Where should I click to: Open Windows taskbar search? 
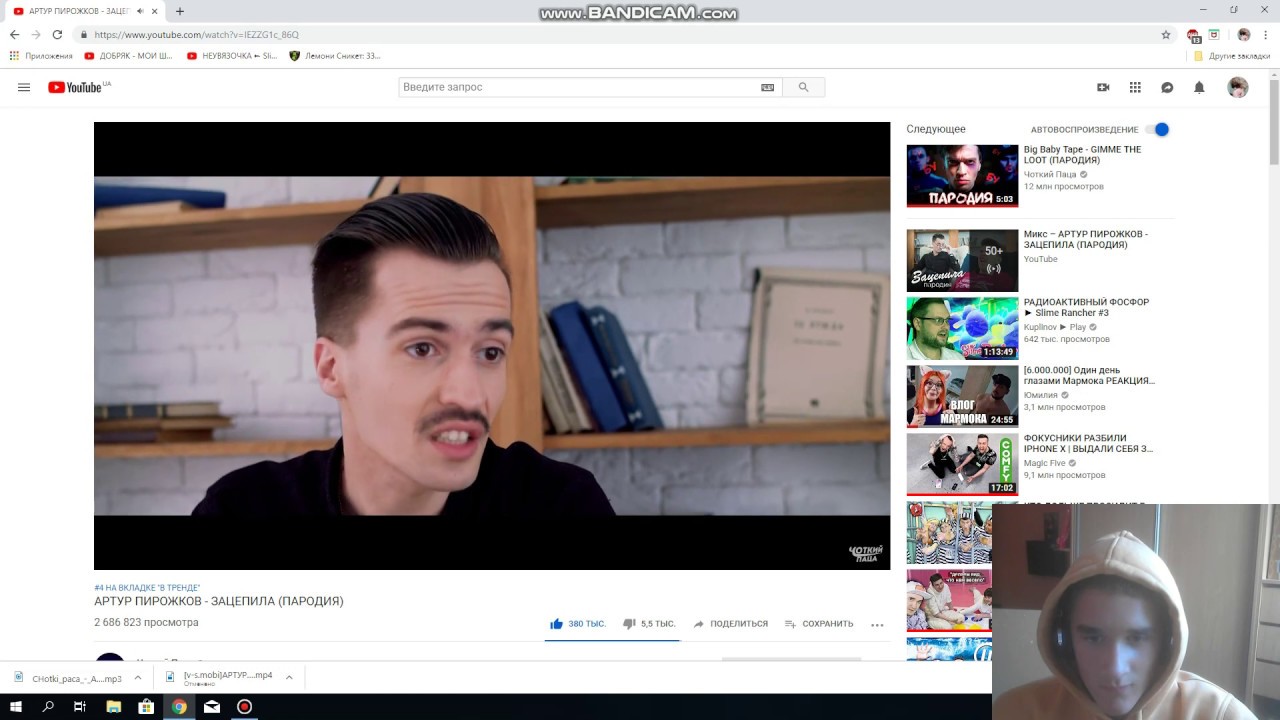[48, 706]
